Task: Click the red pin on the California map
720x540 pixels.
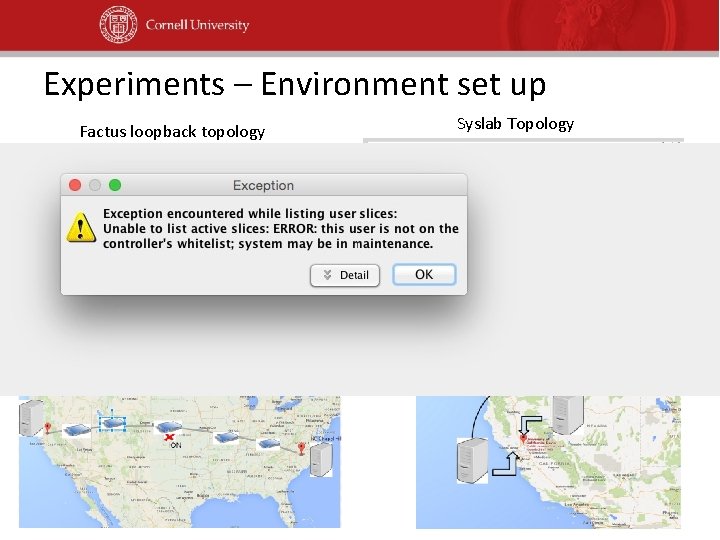Action: pyautogui.click(x=523, y=439)
